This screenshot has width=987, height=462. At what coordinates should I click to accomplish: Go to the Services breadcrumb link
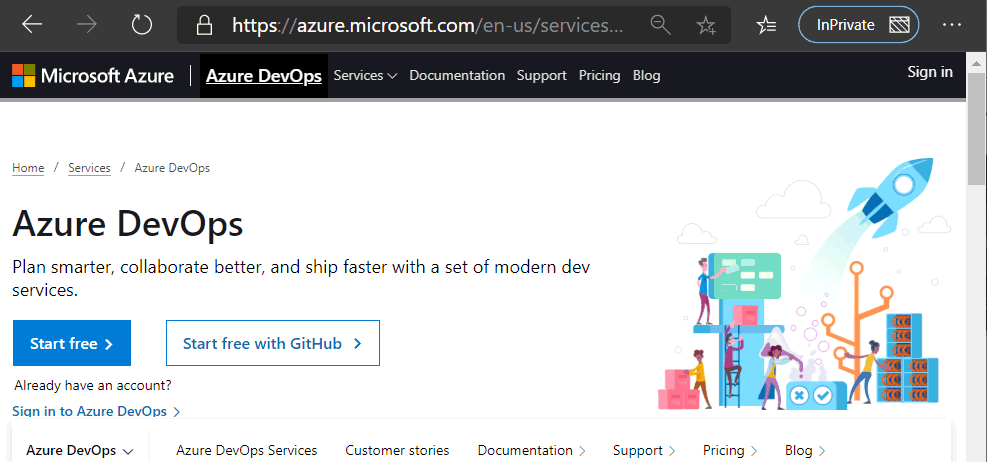tap(89, 168)
